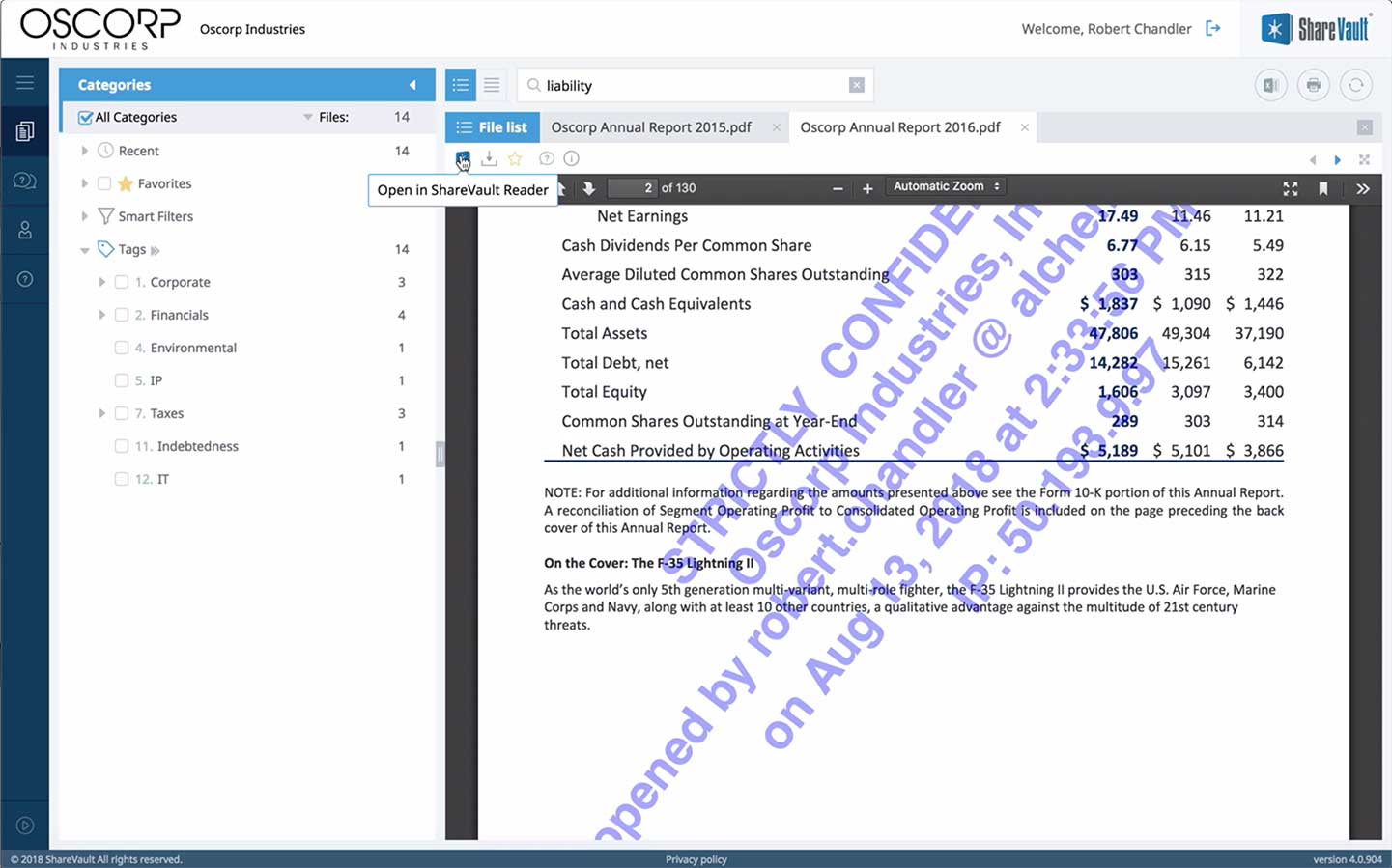
Task: Click the Smart Filters label
Action: click(156, 216)
